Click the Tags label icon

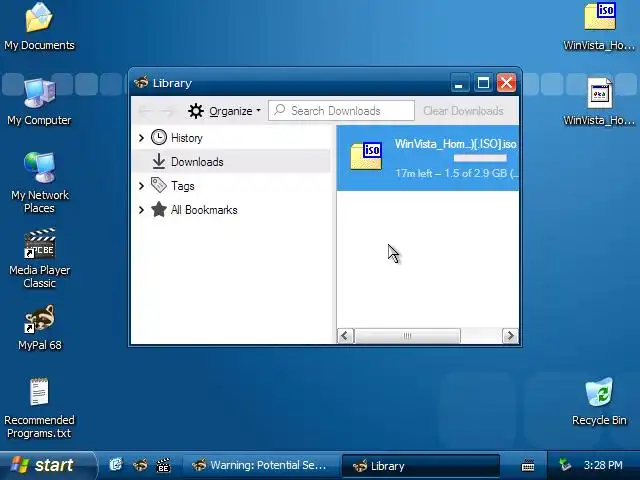158,185
